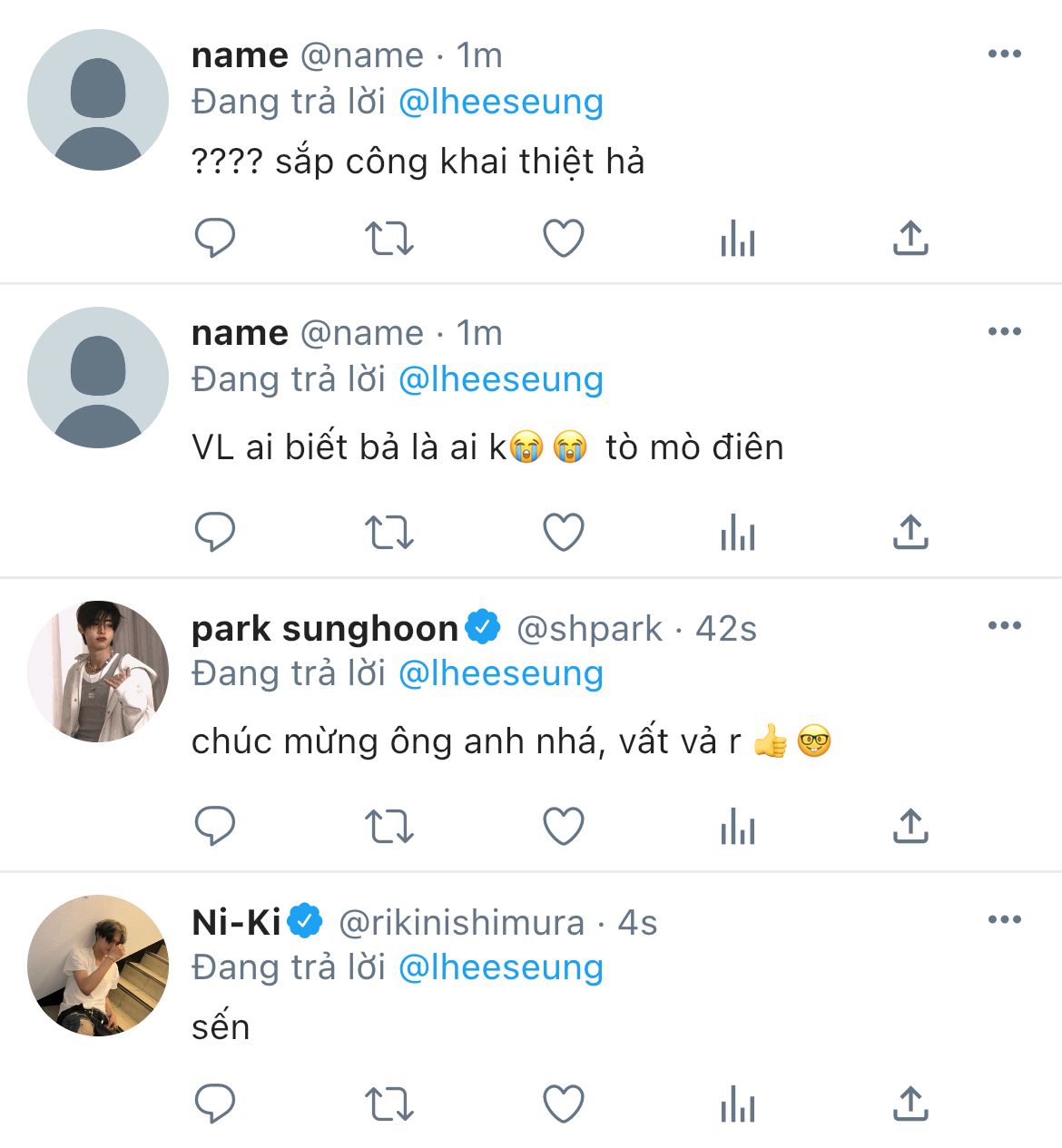Like park sunghoon's tweet
This screenshot has width=1062, height=1148.
[563, 827]
